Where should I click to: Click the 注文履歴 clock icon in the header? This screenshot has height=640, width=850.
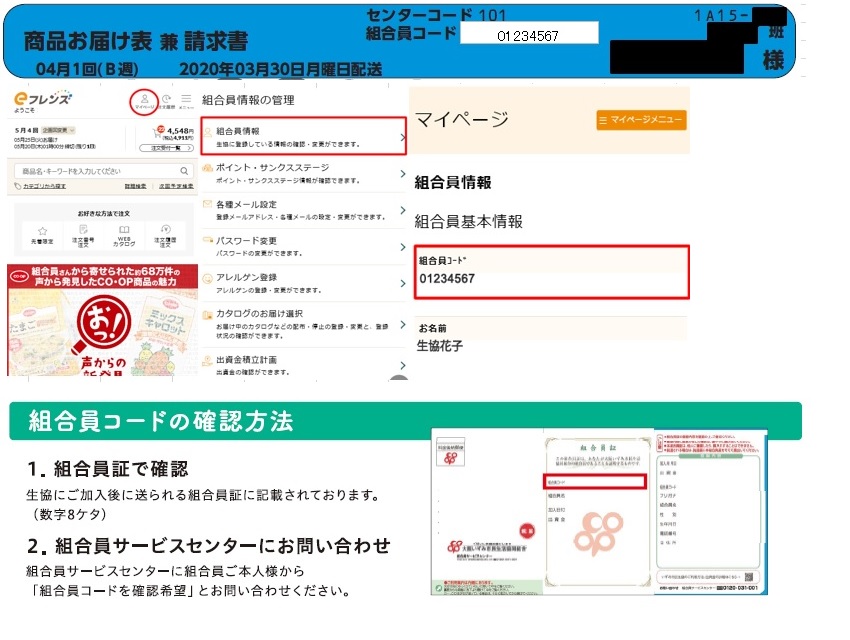pos(167,97)
